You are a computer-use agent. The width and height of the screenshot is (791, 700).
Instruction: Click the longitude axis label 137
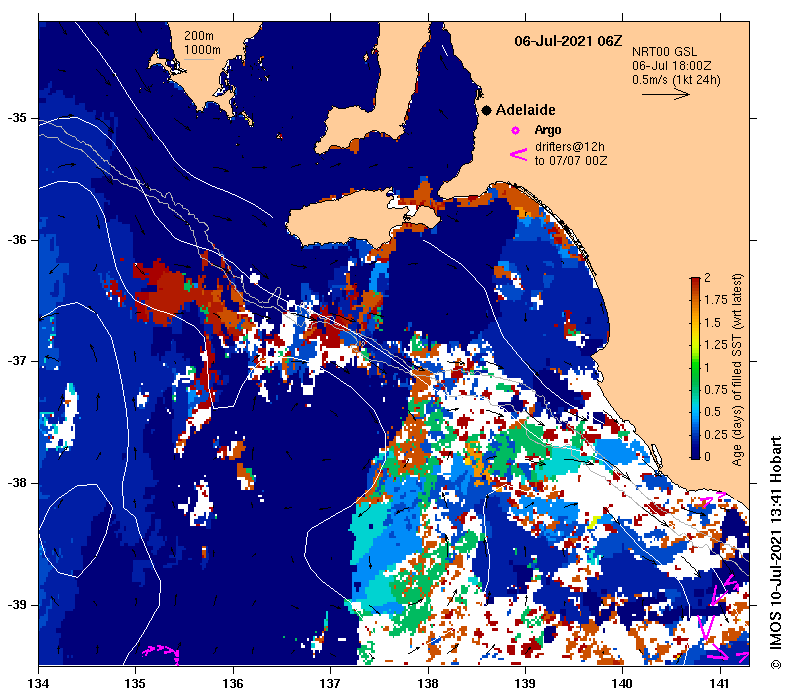point(330,684)
